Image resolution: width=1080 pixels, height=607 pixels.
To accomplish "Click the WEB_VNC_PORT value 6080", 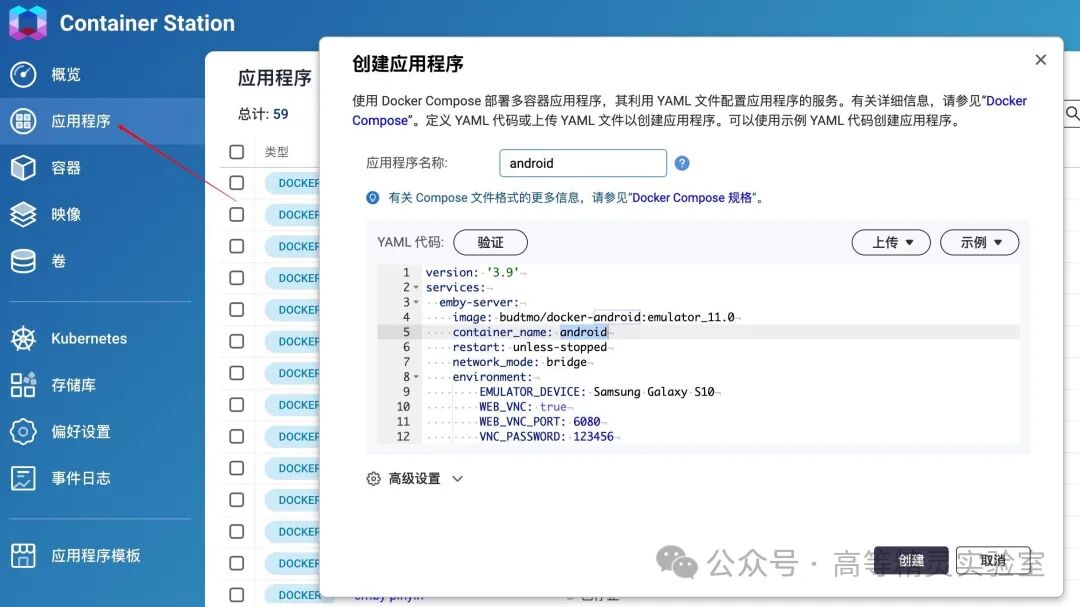I will (x=586, y=422).
